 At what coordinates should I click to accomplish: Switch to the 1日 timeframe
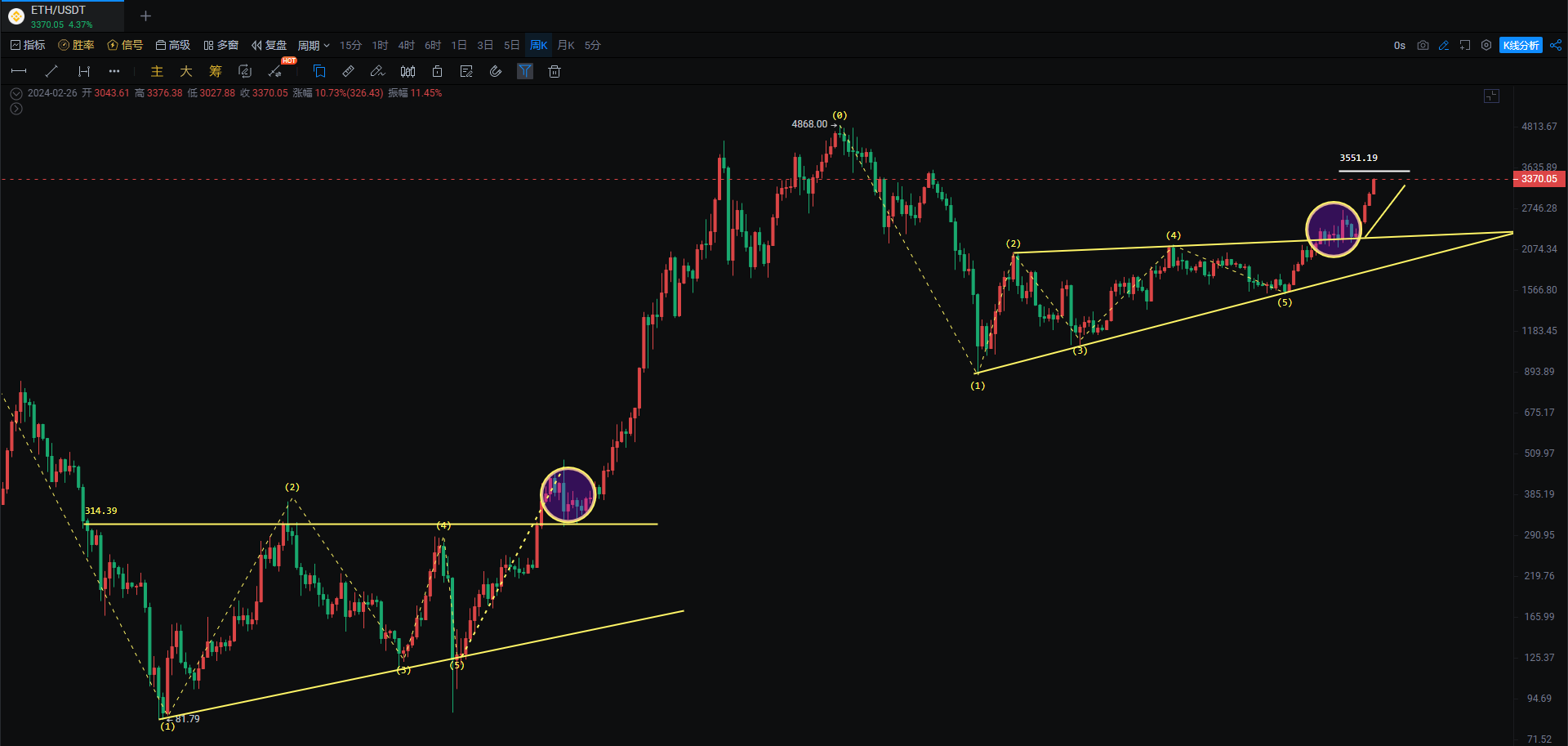[459, 46]
